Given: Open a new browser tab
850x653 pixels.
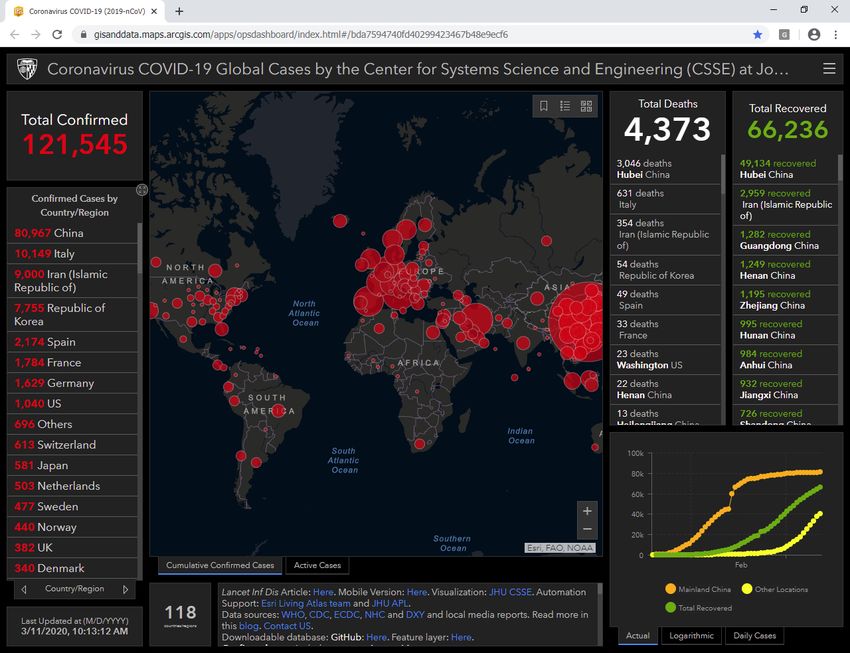Looking at the screenshot, I should [179, 11].
